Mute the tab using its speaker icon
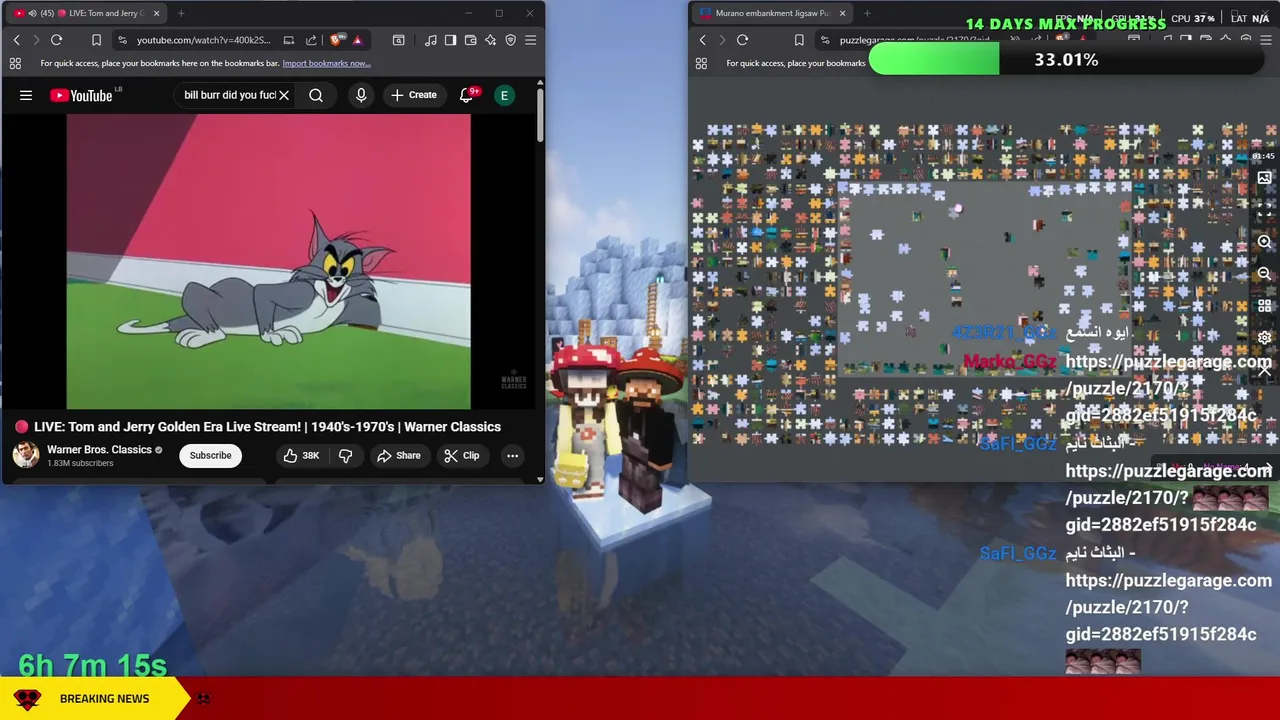The width and height of the screenshot is (1280, 720). (33, 13)
